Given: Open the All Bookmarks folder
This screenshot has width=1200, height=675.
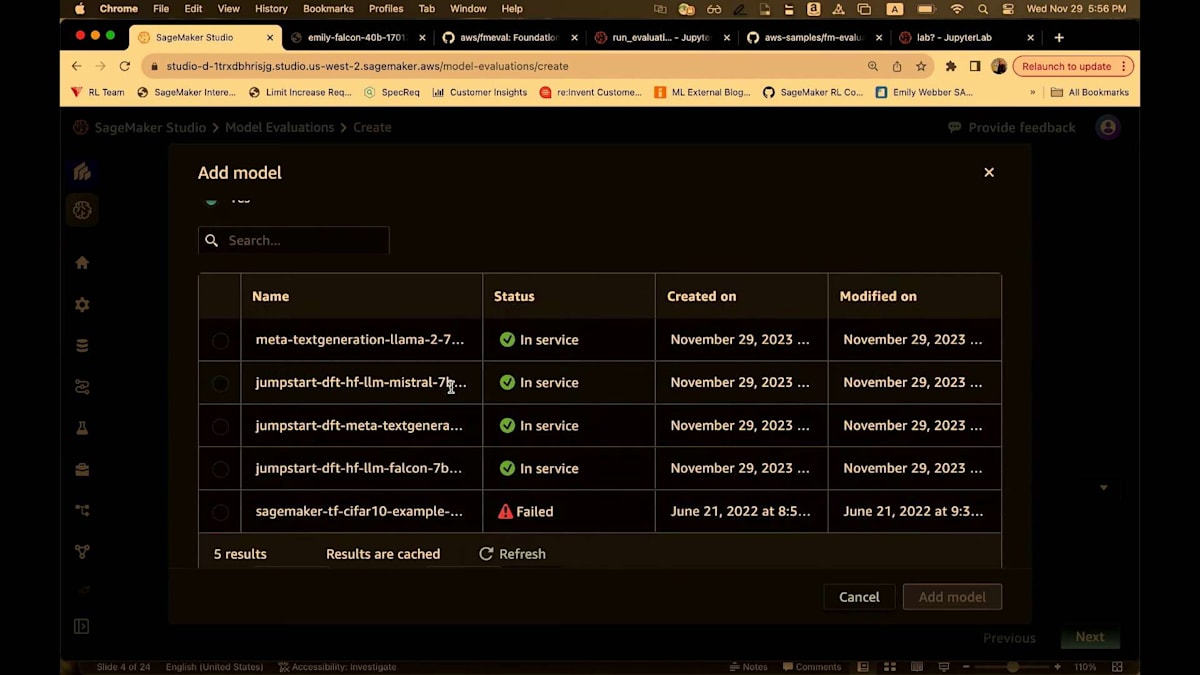Looking at the screenshot, I should [x=1089, y=92].
